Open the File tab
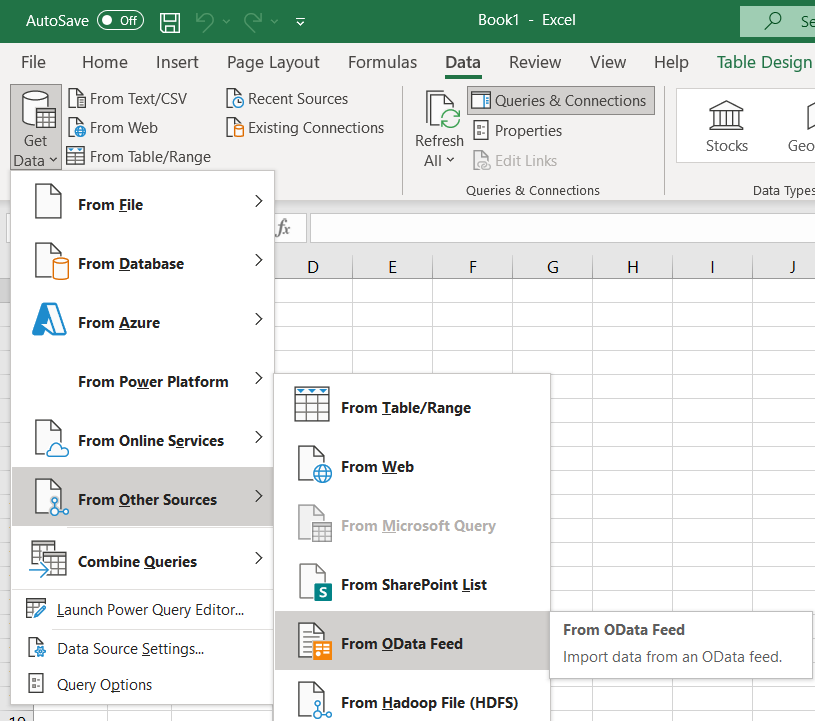This screenshot has width=815, height=721. pyautogui.click(x=33, y=62)
